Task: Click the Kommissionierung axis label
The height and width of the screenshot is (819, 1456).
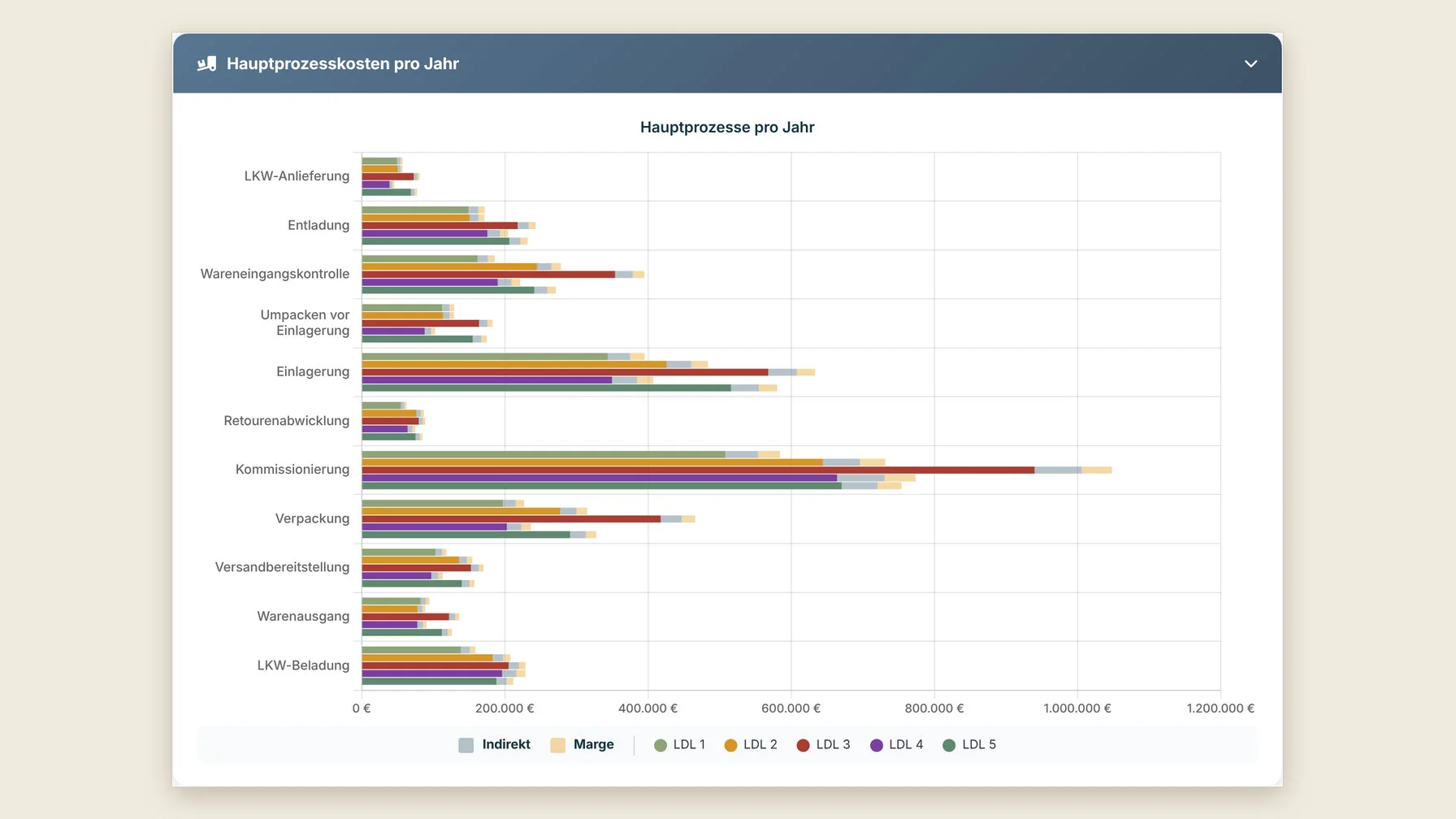Action: point(292,470)
